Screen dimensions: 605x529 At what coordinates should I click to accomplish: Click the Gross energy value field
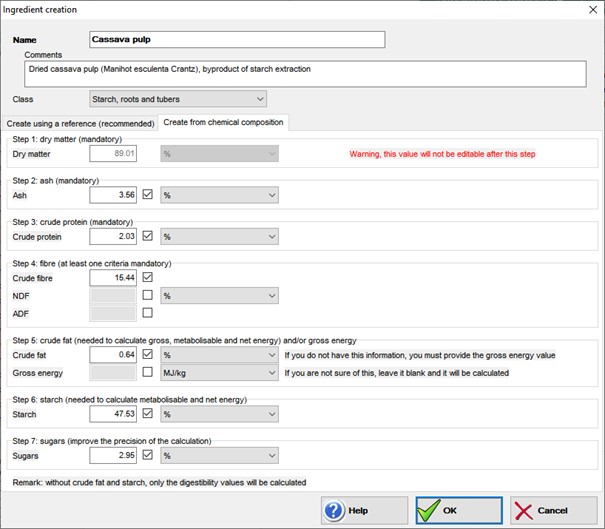[x=113, y=373]
